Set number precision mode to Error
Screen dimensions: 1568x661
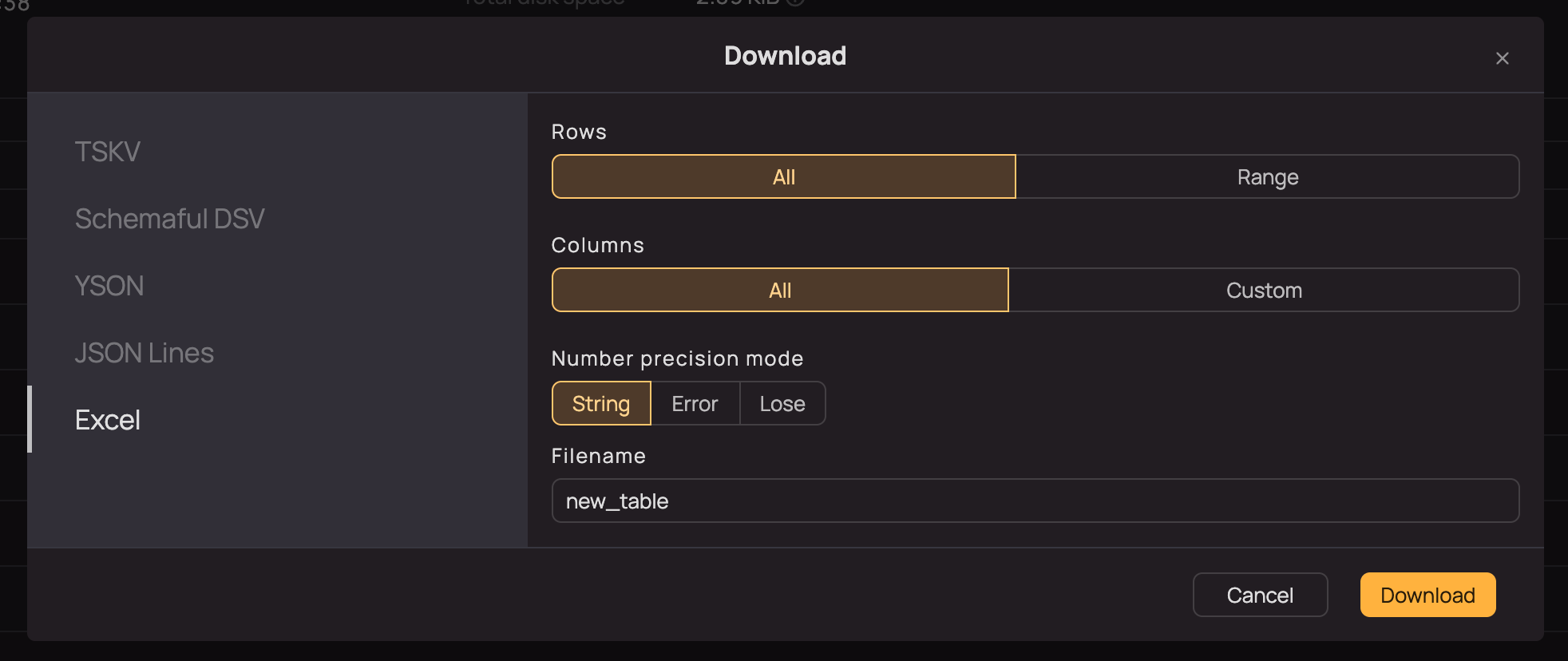coord(695,403)
